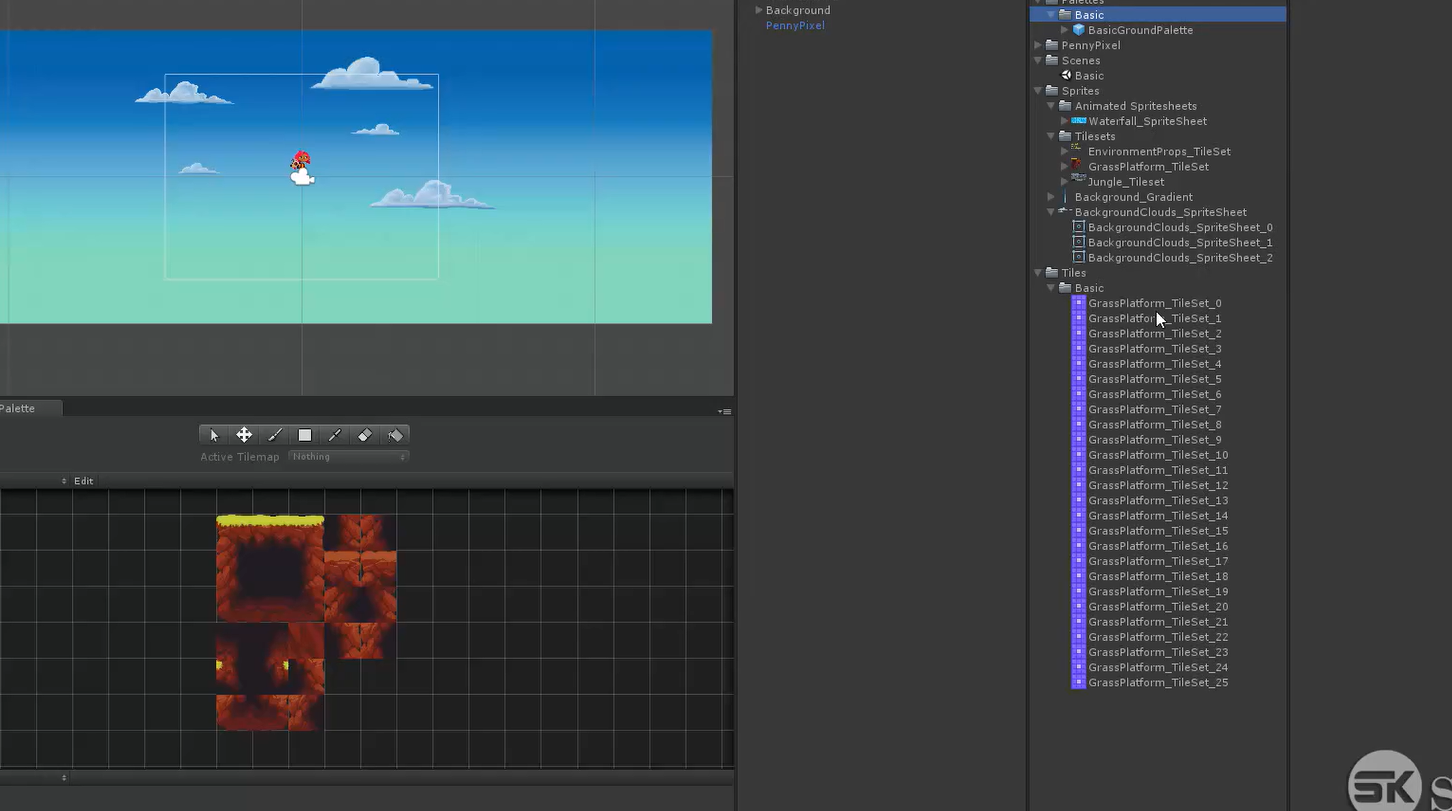Choose the eyedropper Picker tool
This screenshot has width=1452, height=811.
(335, 435)
